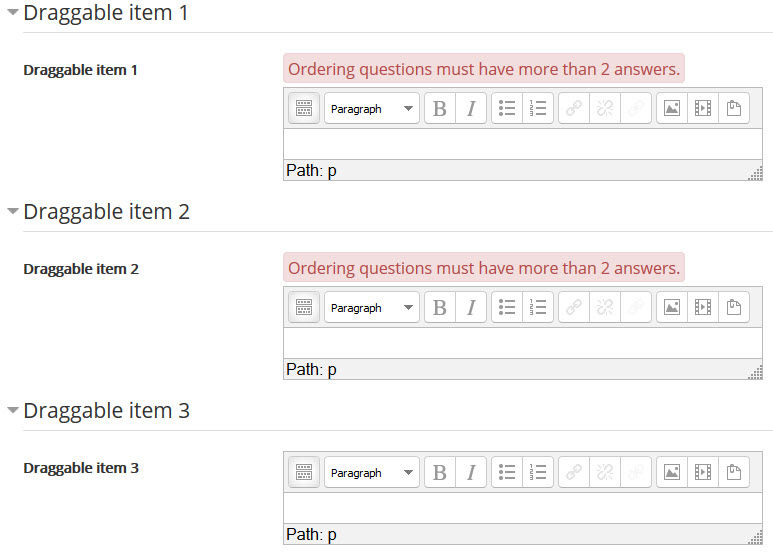Insert image in Draggable item 2 editor
773x552 pixels.
coord(671,307)
